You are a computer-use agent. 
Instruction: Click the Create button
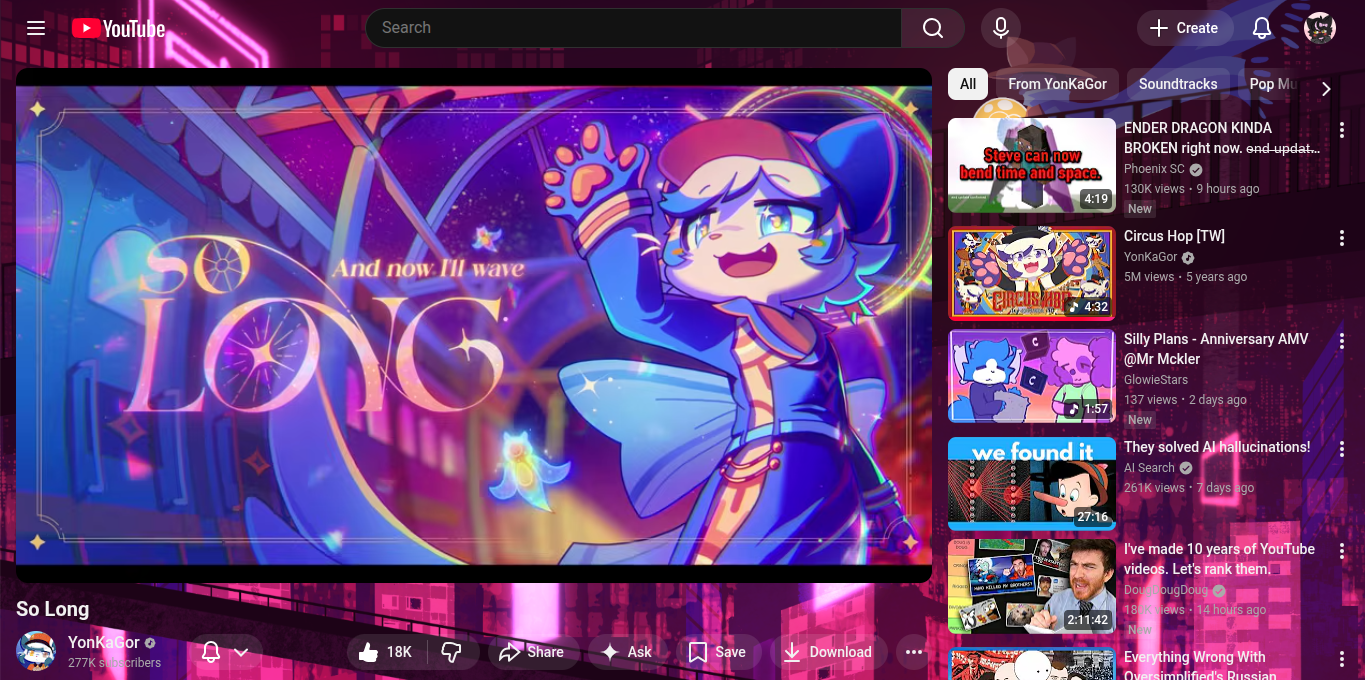1183,28
